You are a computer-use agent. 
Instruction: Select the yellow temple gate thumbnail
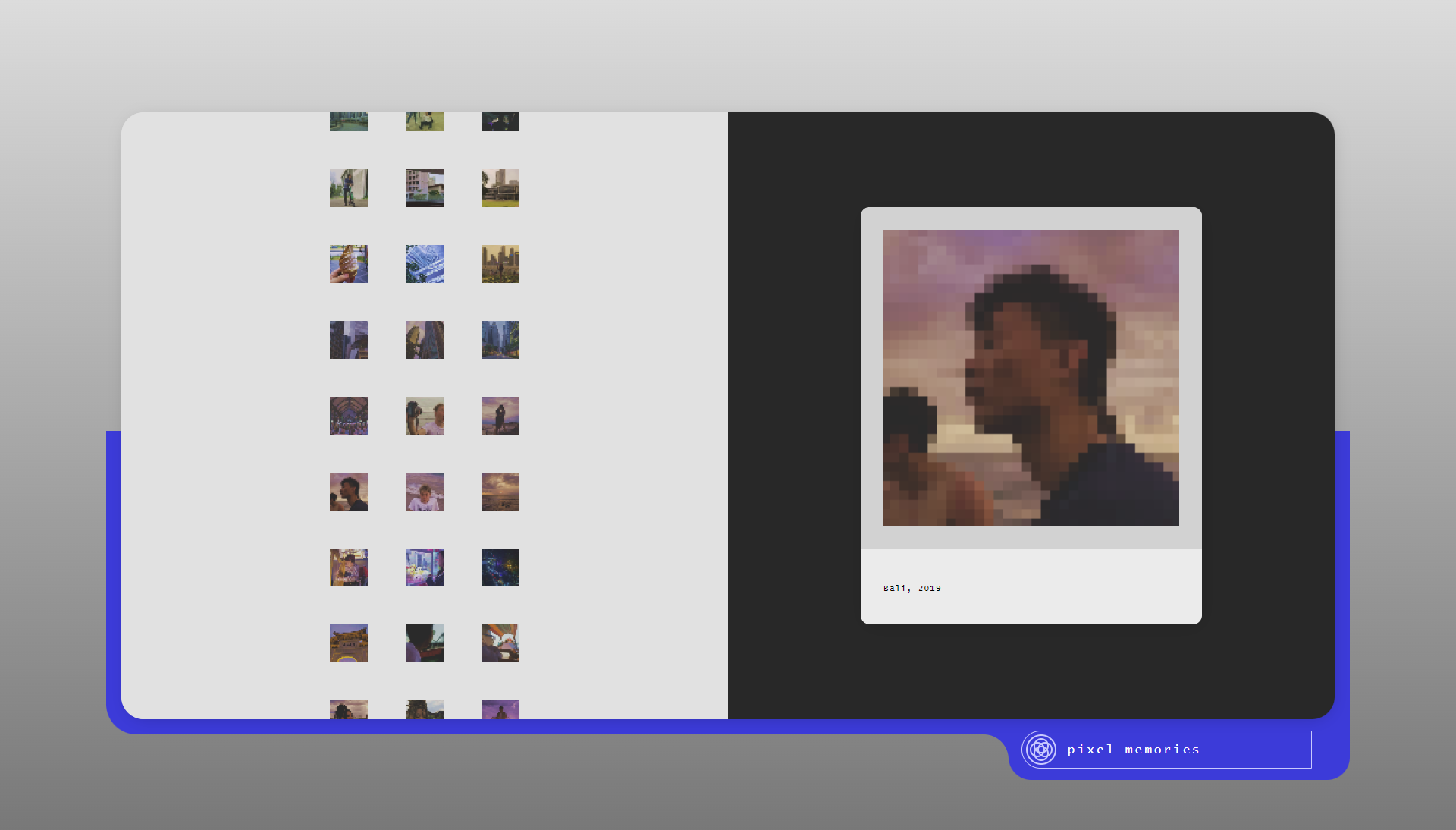(349, 643)
